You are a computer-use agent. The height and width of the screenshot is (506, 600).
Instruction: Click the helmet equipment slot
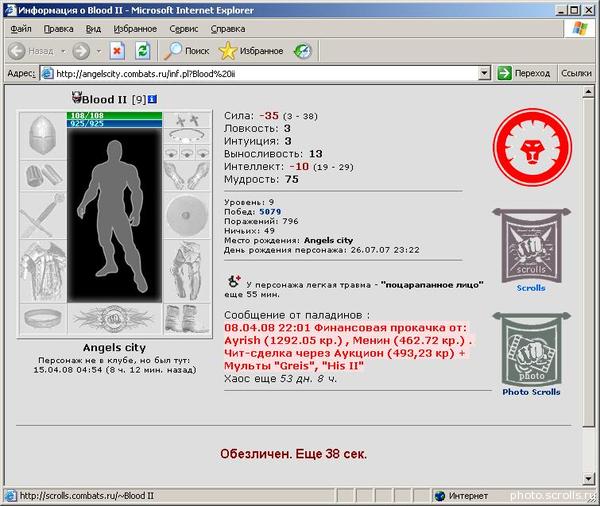pos(42,135)
